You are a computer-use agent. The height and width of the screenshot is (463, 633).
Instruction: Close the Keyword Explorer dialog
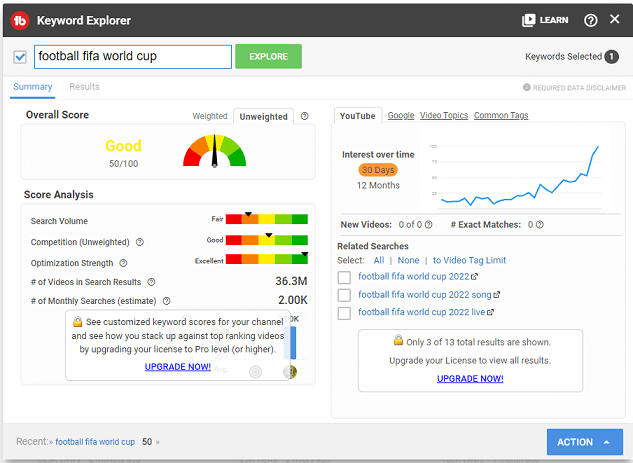click(614, 19)
